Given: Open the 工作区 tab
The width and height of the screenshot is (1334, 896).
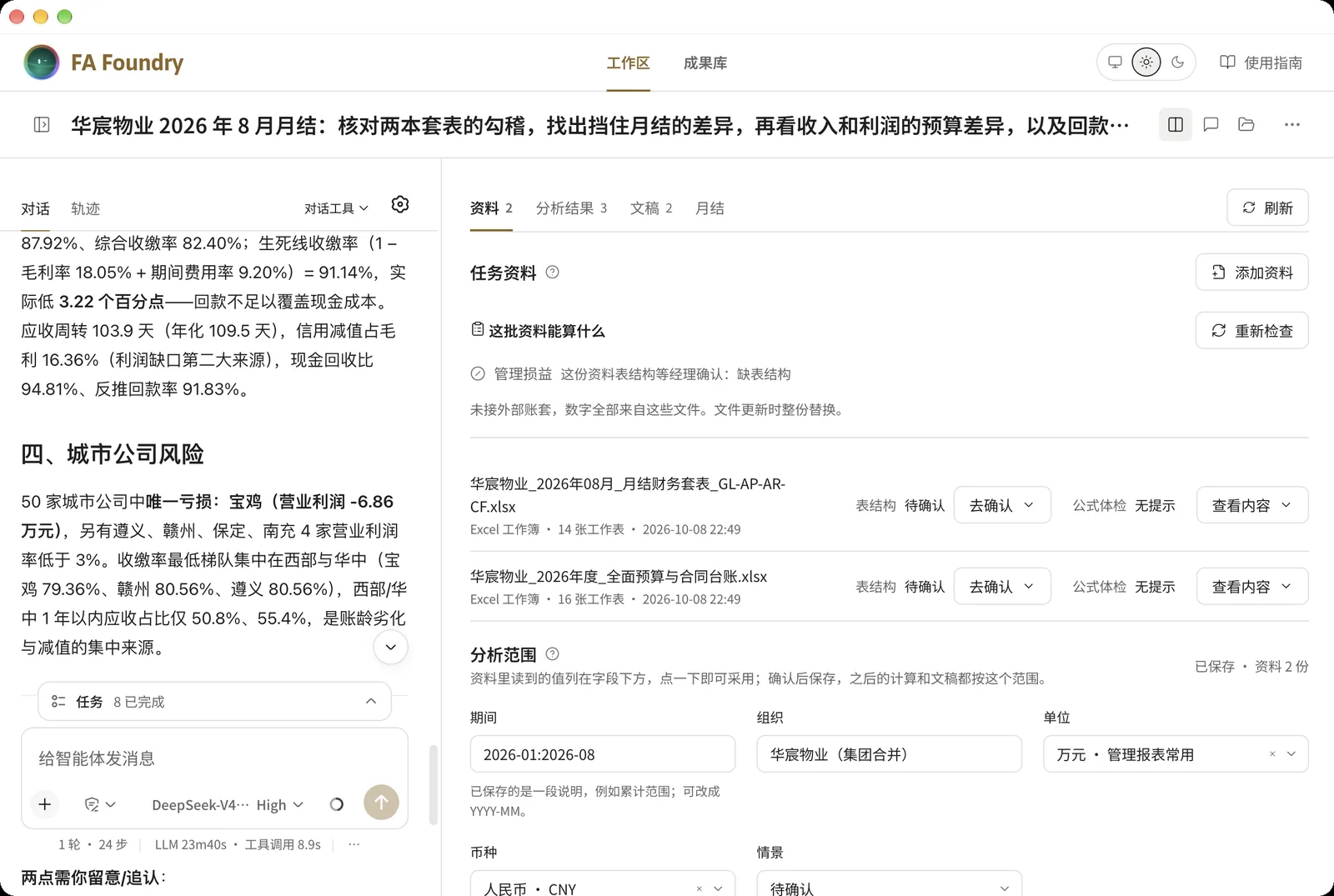Looking at the screenshot, I should coord(628,63).
